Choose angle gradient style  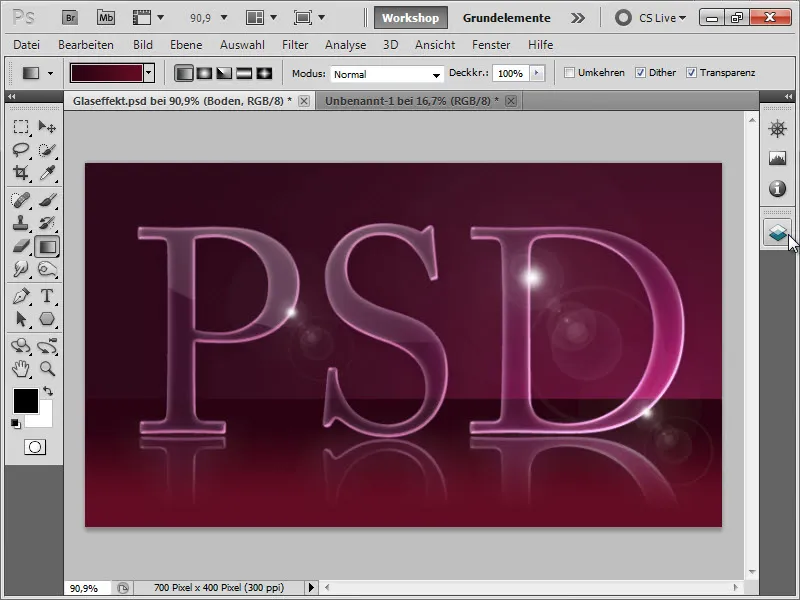tap(224, 73)
